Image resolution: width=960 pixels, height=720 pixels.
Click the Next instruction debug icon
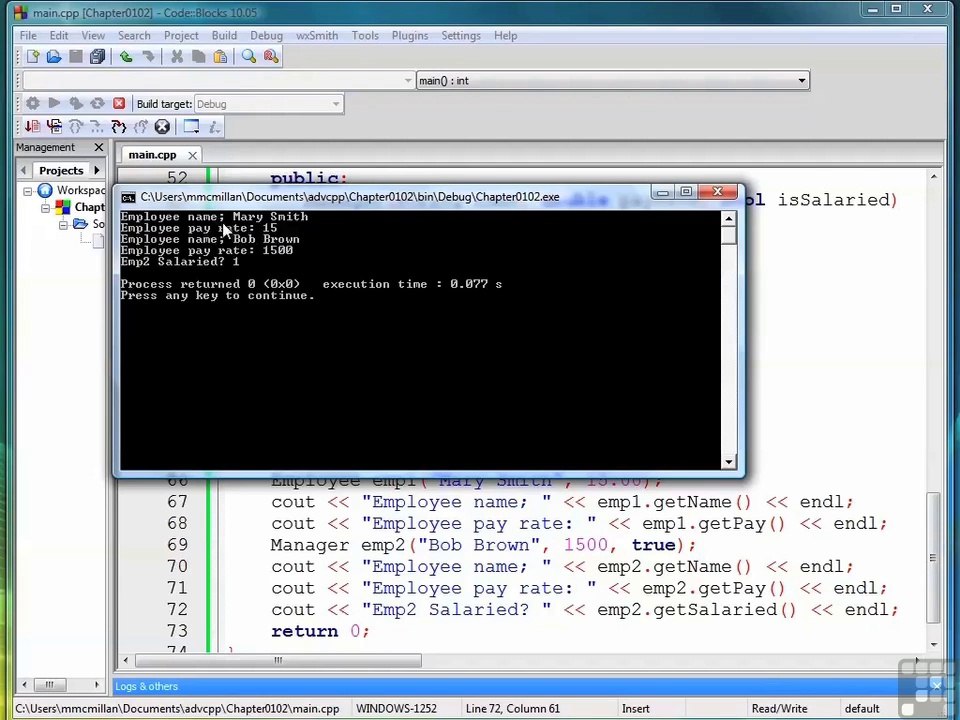click(97, 127)
